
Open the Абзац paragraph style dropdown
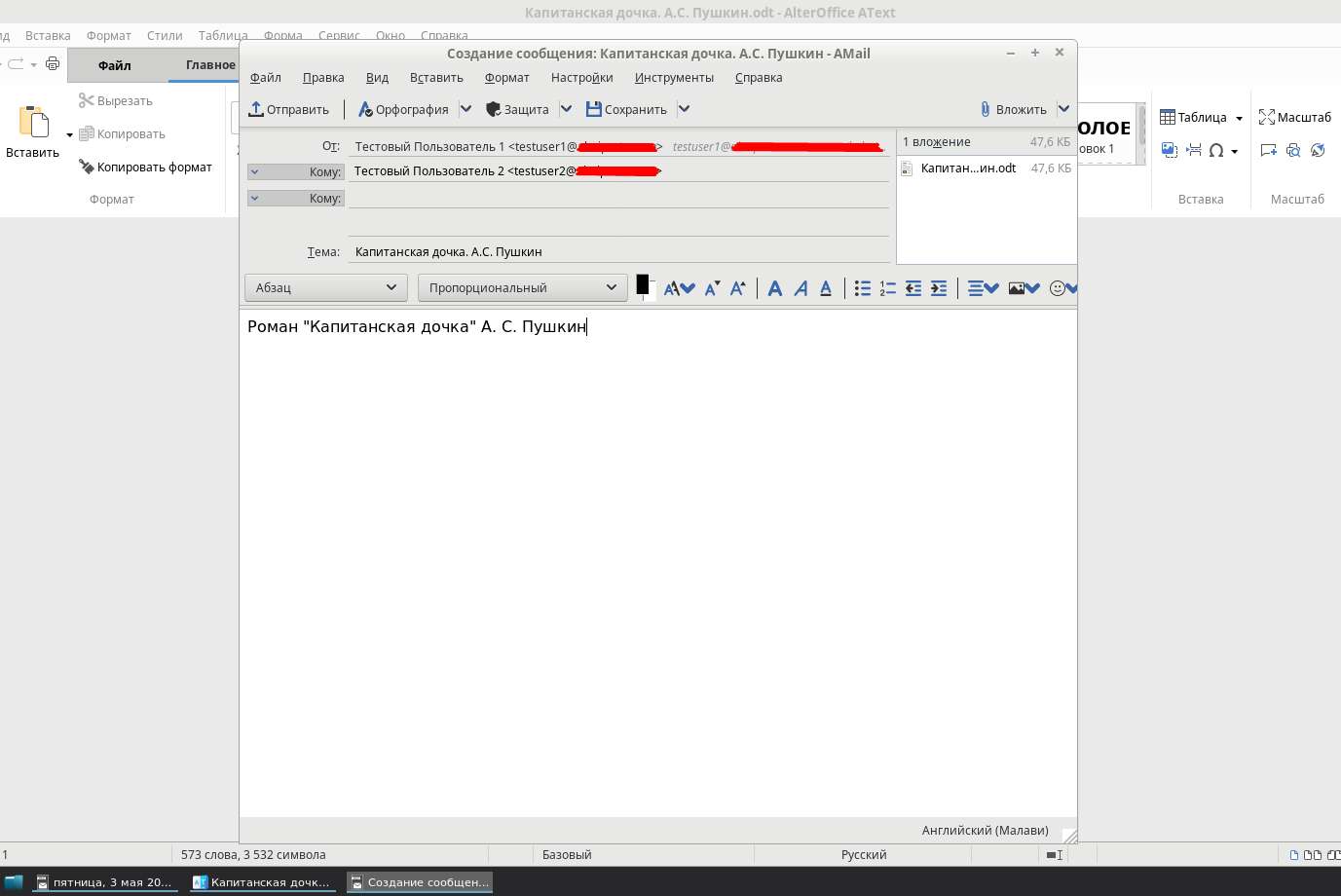click(x=325, y=287)
